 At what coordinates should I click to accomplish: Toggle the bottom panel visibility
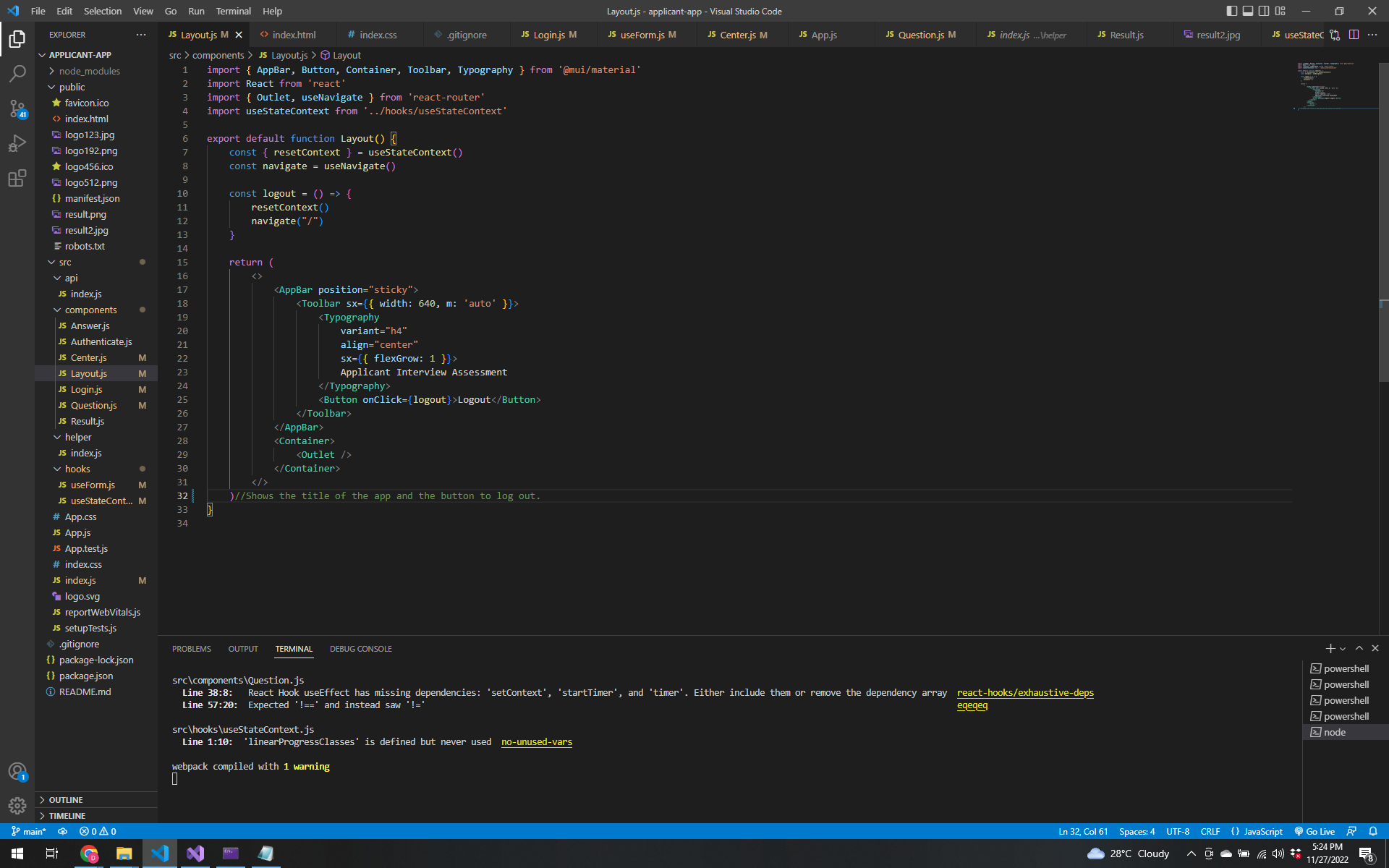[x=1248, y=11]
